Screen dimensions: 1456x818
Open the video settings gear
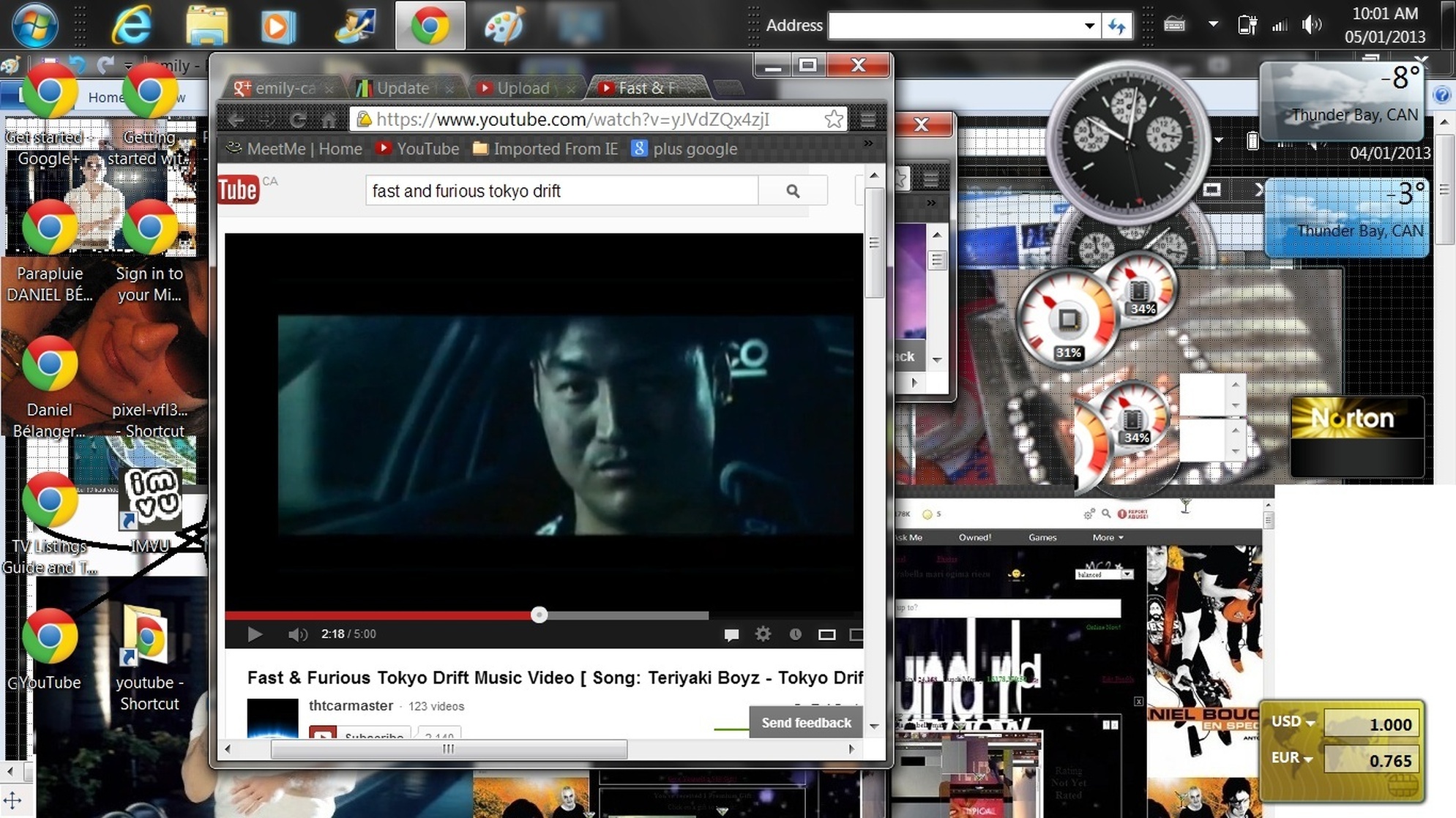(x=763, y=634)
